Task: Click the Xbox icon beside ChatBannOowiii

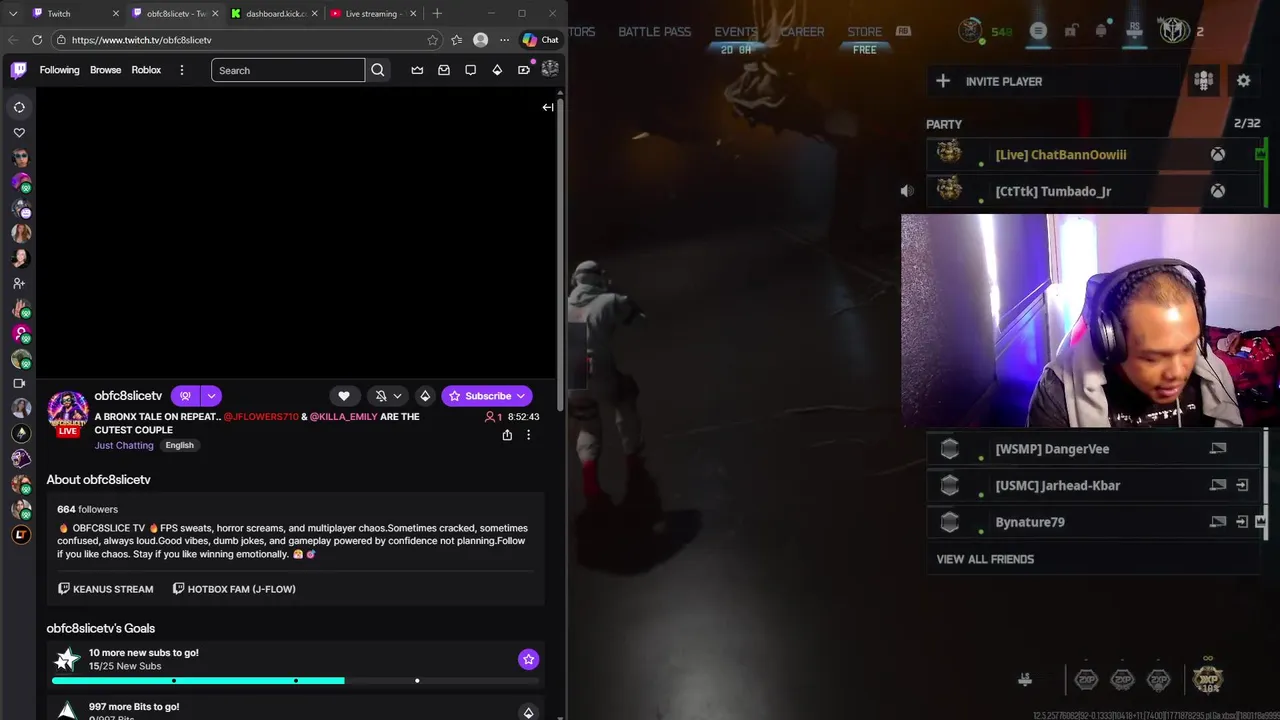Action: tap(1218, 155)
